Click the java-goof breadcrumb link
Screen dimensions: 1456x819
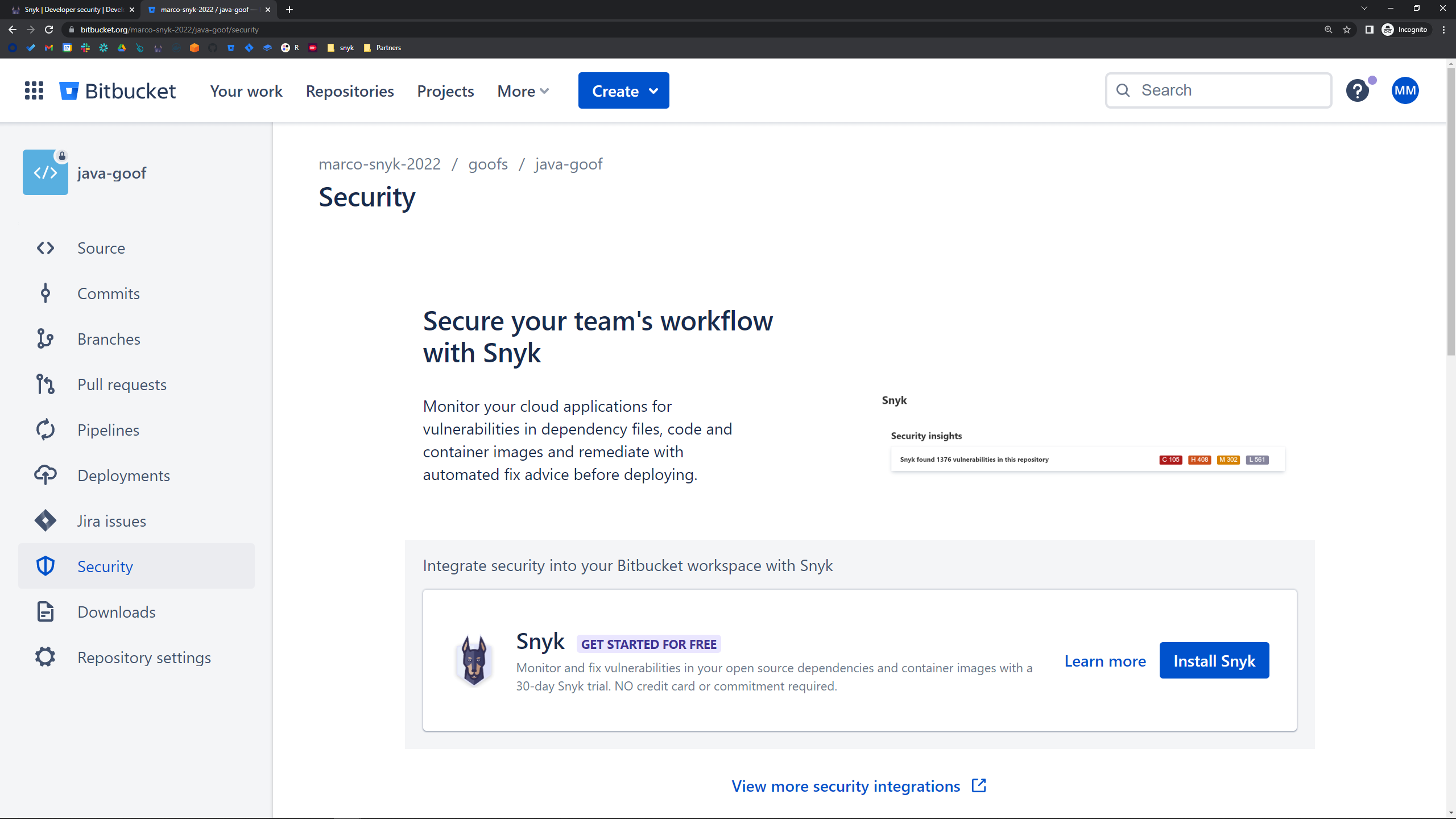(x=569, y=164)
